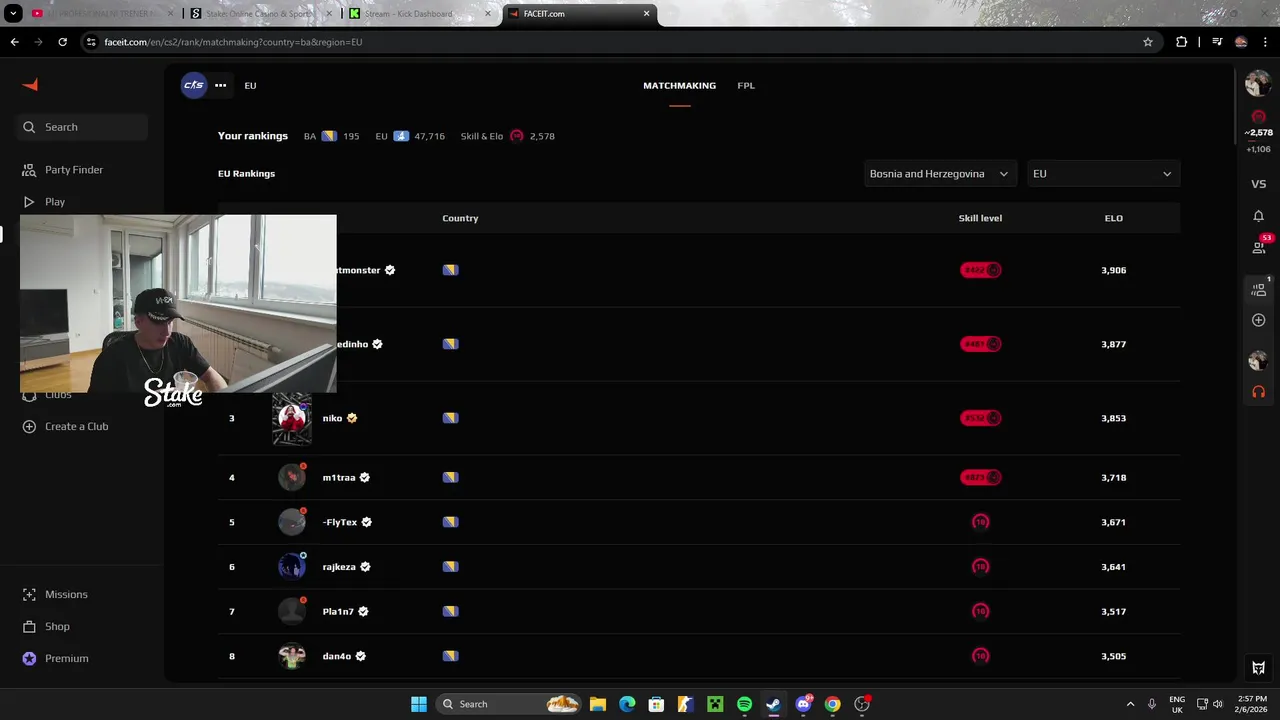Click the Windows Start button

click(x=419, y=704)
